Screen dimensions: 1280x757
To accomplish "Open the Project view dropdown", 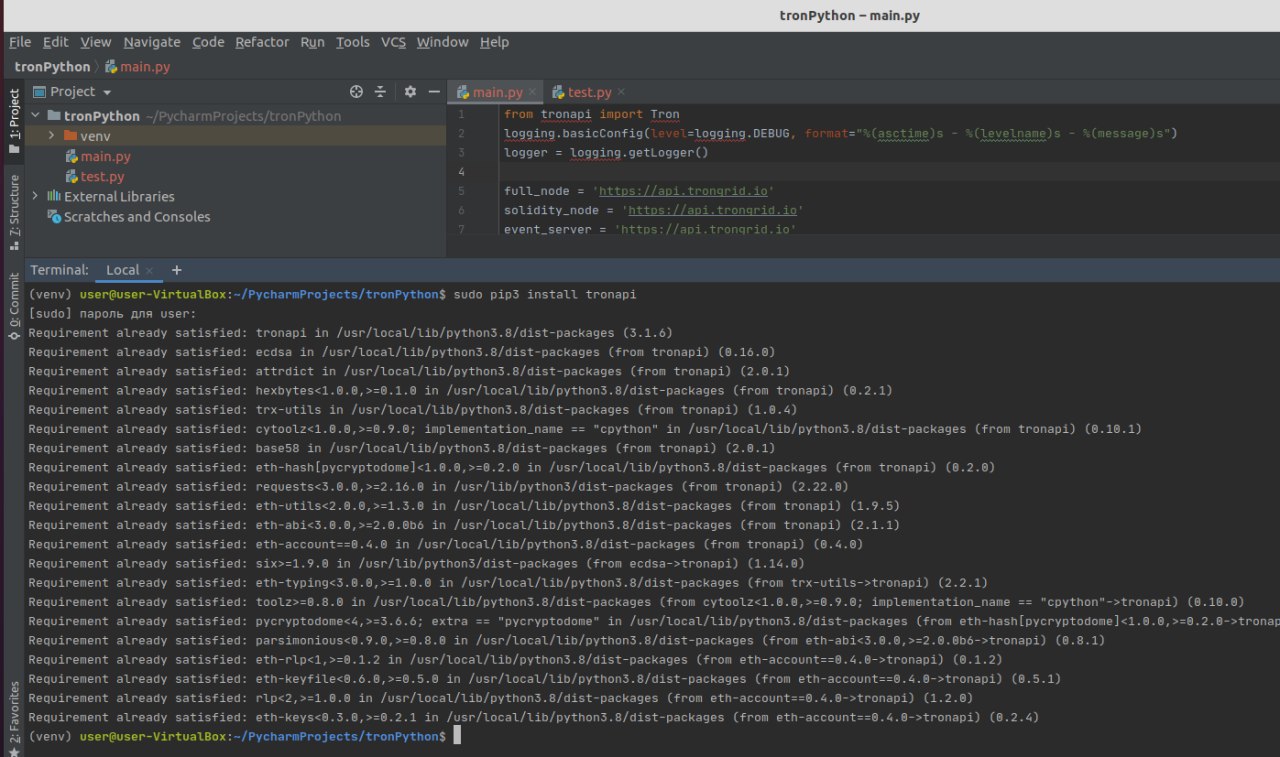I will (x=80, y=91).
